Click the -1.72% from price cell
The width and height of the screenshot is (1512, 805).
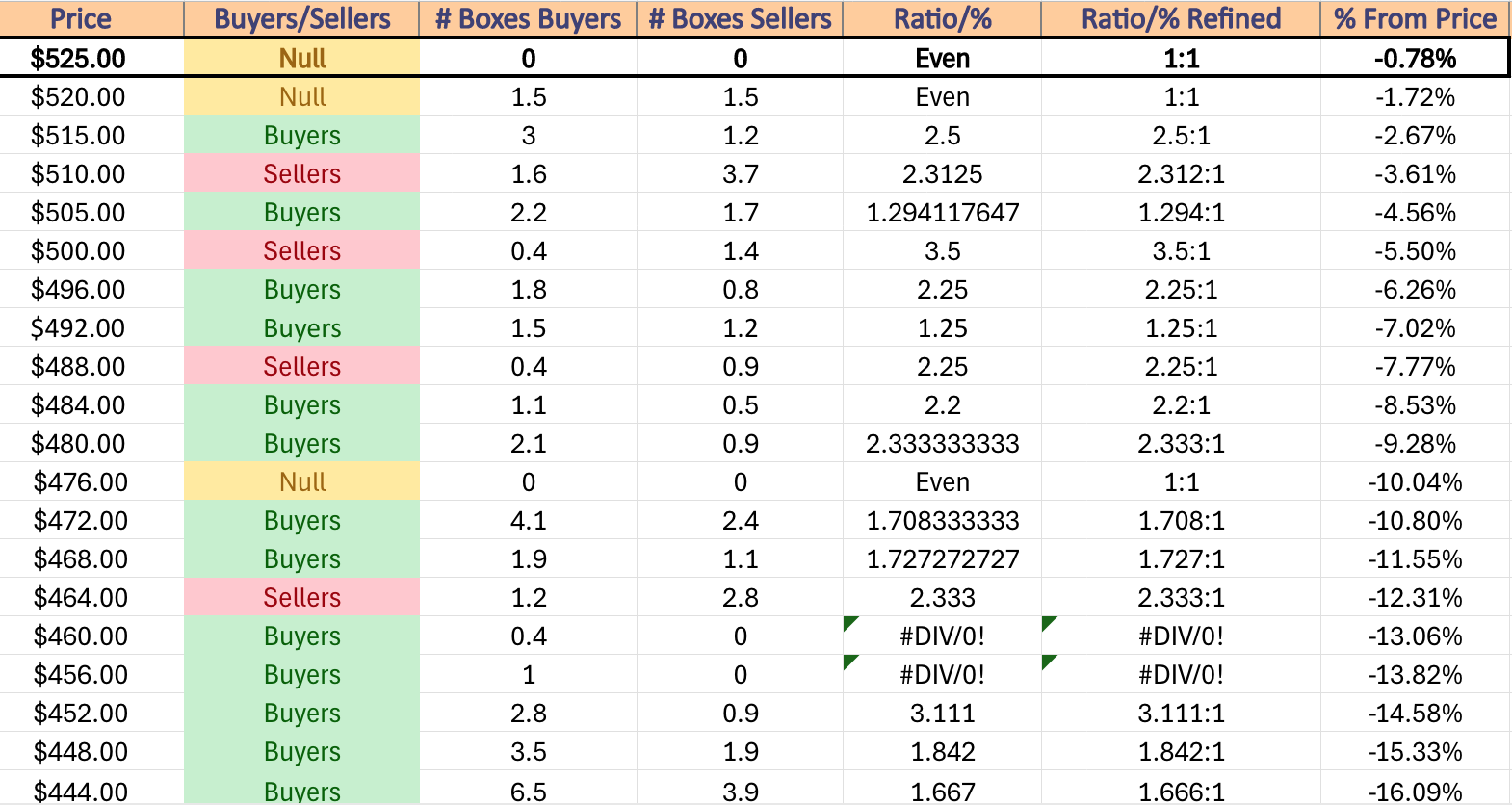[x=1415, y=96]
